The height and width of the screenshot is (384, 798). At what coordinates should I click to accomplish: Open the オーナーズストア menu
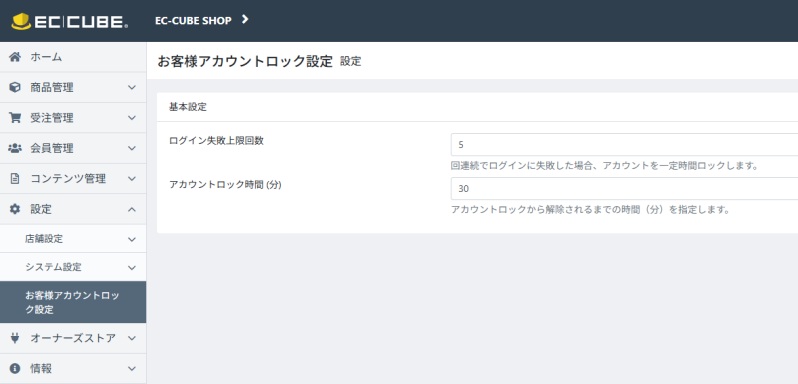pos(73,338)
